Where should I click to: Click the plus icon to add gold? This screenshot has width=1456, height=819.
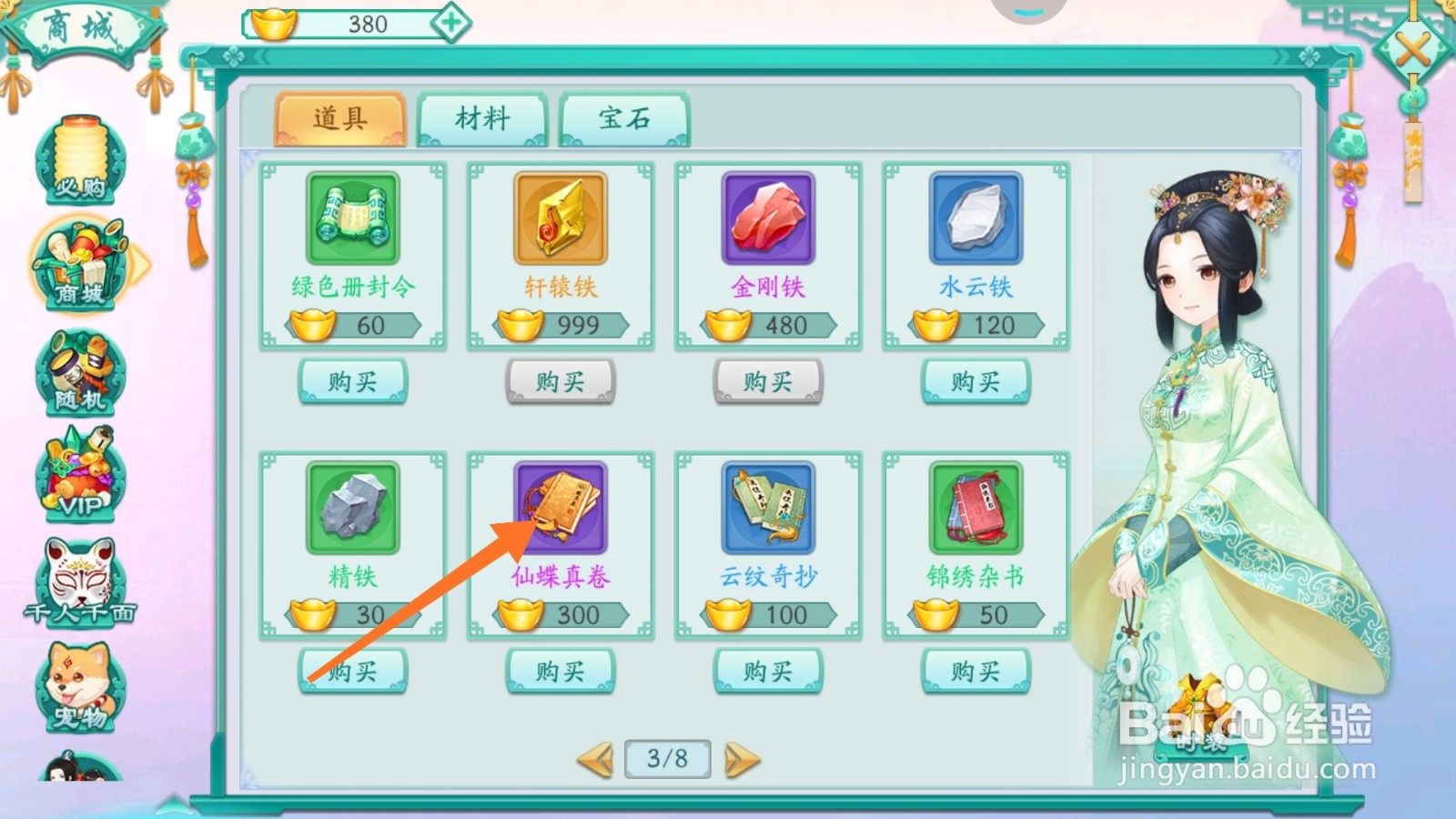pyautogui.click(x=451, y=23)
